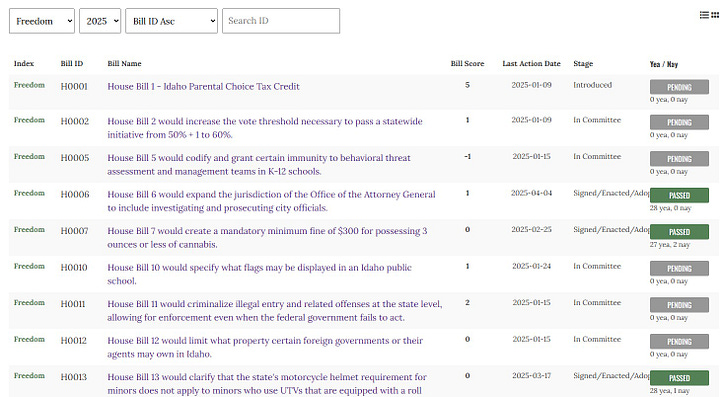Open House Bill 5 behavioral threat assessment link
This screenshot has width=720, height=397.
click(259, 164)
